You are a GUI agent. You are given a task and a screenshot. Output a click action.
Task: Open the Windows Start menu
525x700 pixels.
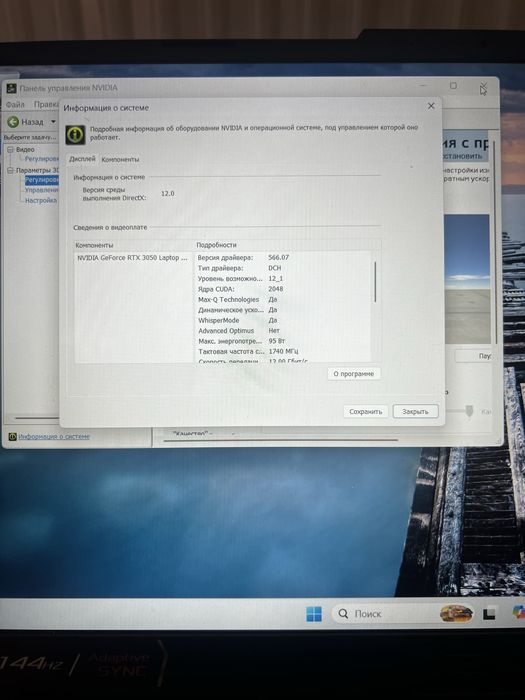click(x=314, y=614)
